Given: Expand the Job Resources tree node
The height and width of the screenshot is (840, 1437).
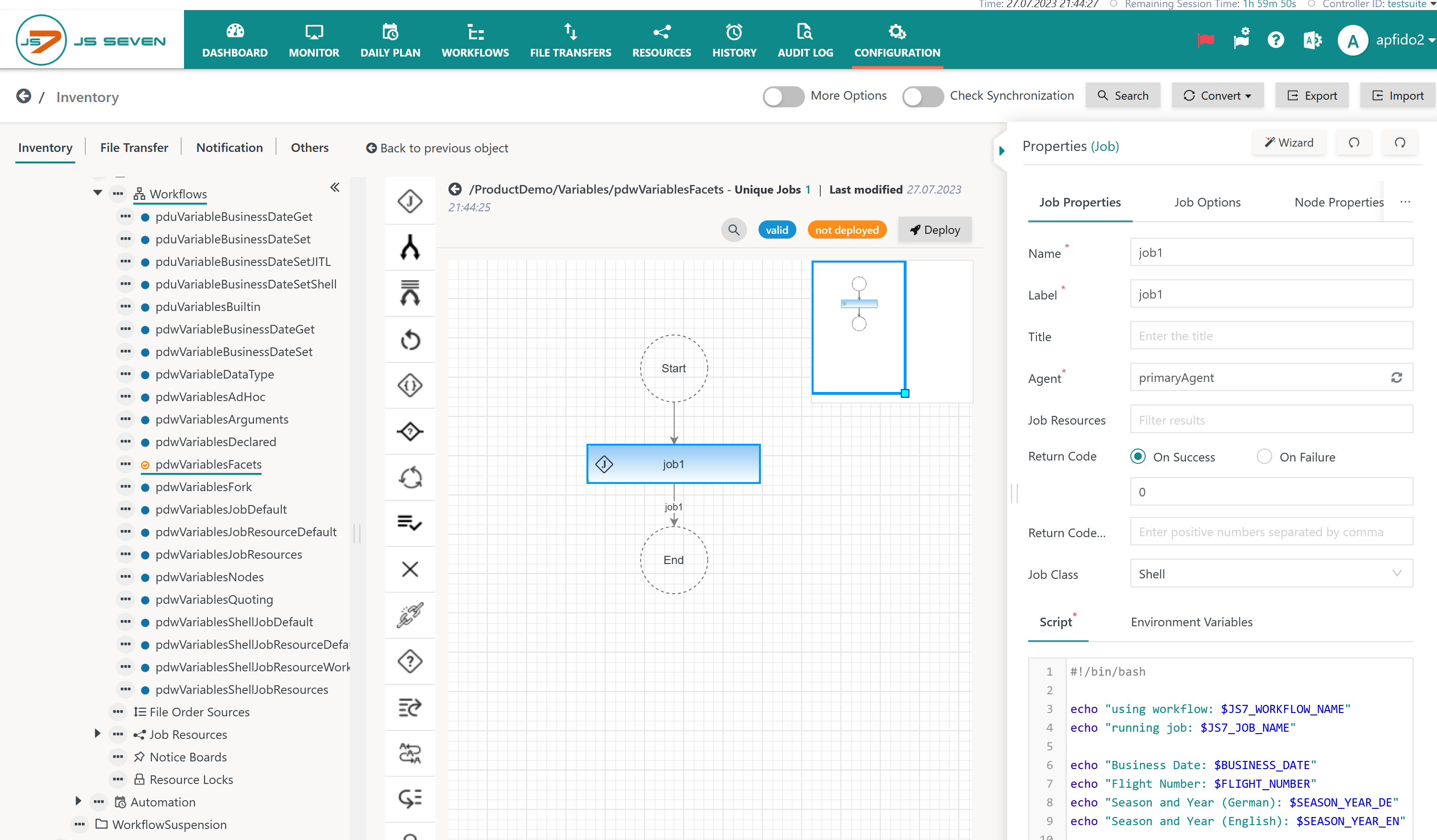Looking at the screenshot, I should pyautogui.click(x=97, y=733).
